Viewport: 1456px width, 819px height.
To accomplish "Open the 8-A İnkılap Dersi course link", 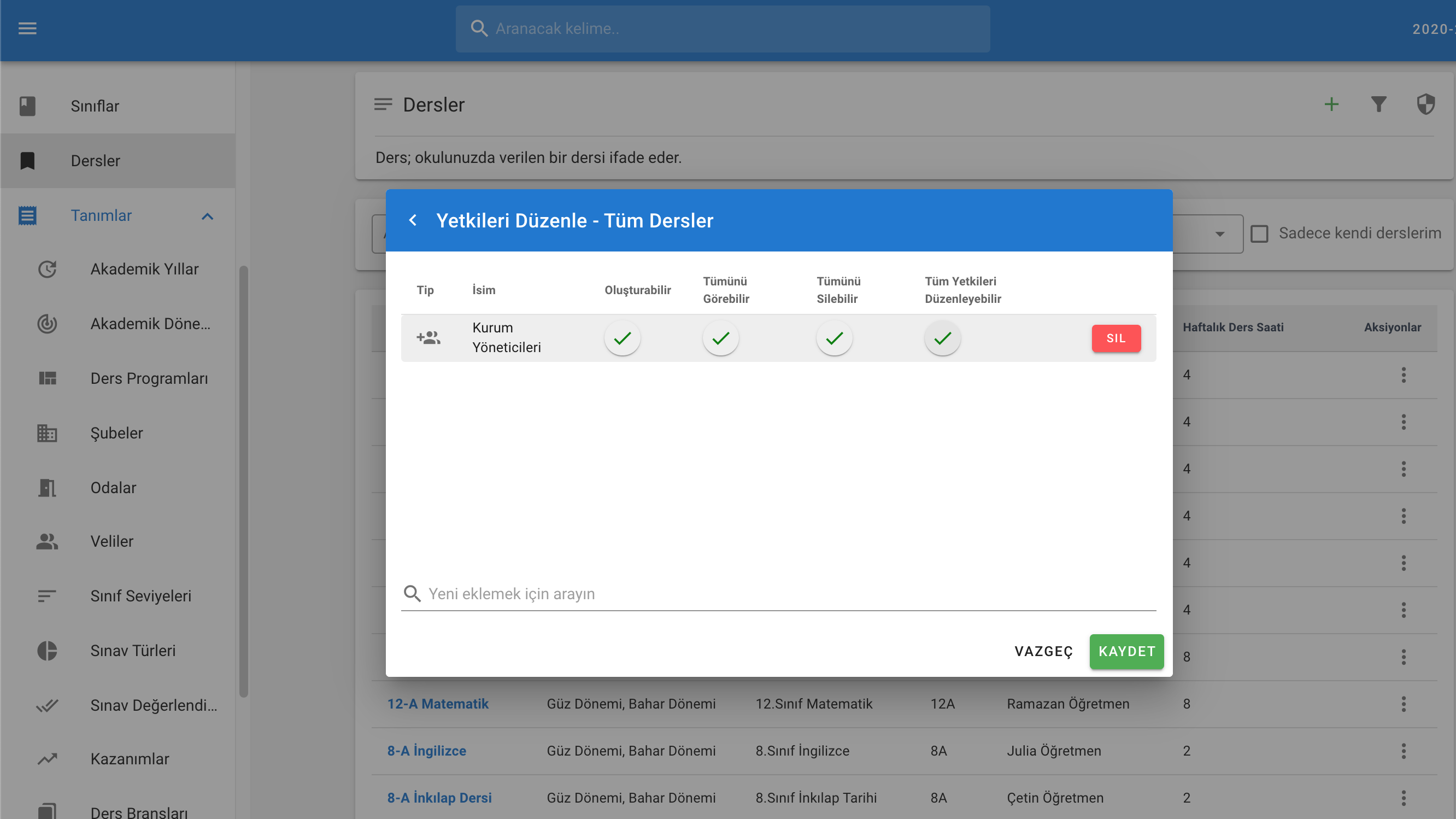I will click(439, 798).
